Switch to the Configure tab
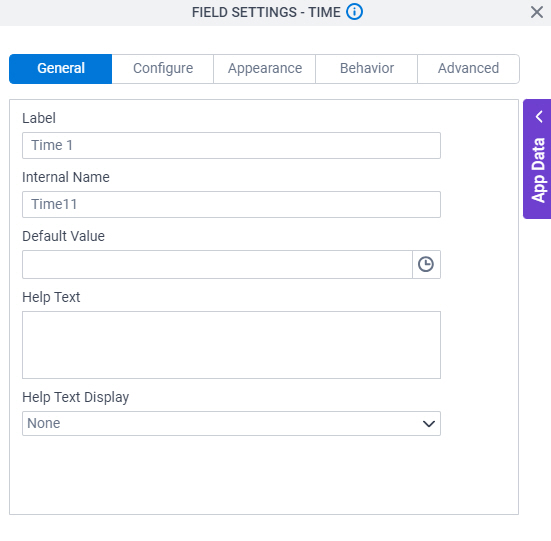The width and height of the screenshot is (551, 541). tap(163, 69)
